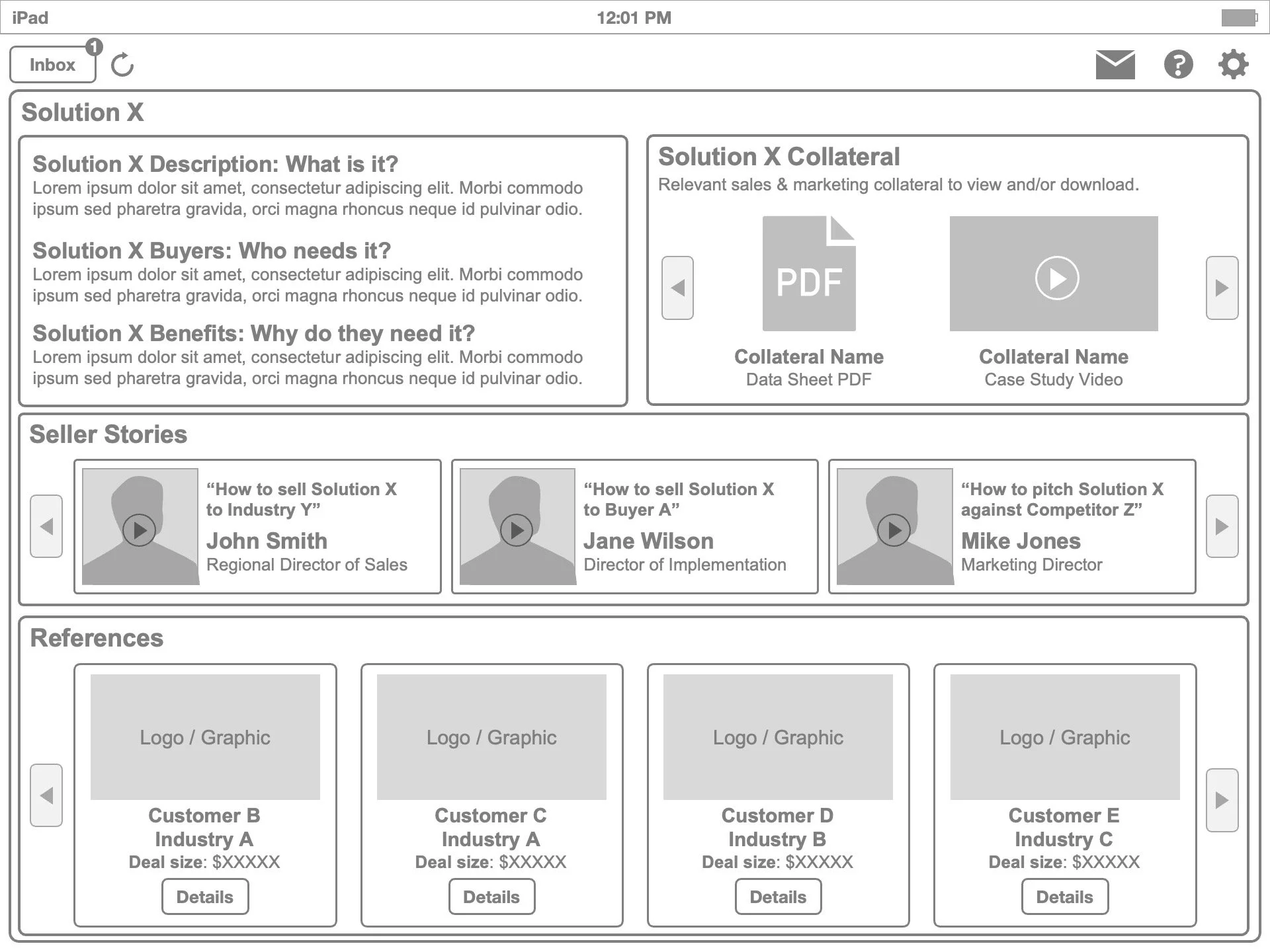Image resolution: width=1270 pixels, height=952 pixels.
Task: View Details for Customer B
Action: [x=205, y=897]
